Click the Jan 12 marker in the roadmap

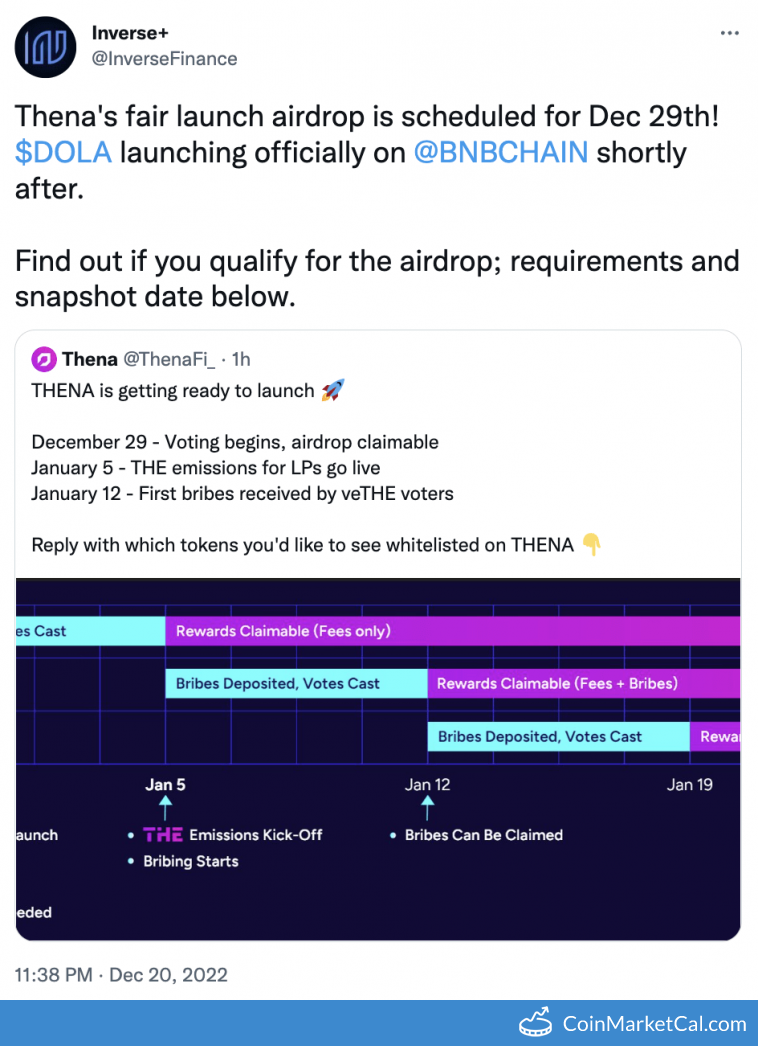tap(426, 785)
